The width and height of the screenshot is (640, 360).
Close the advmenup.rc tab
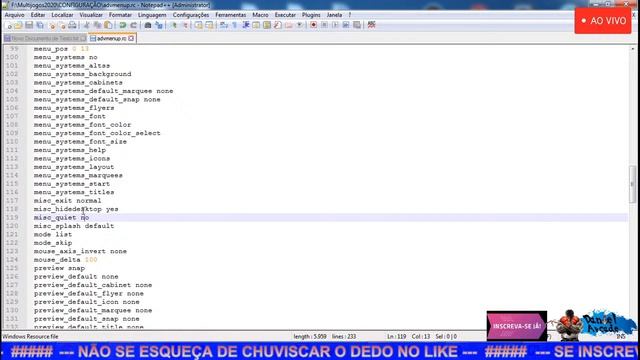click(131, 38)
